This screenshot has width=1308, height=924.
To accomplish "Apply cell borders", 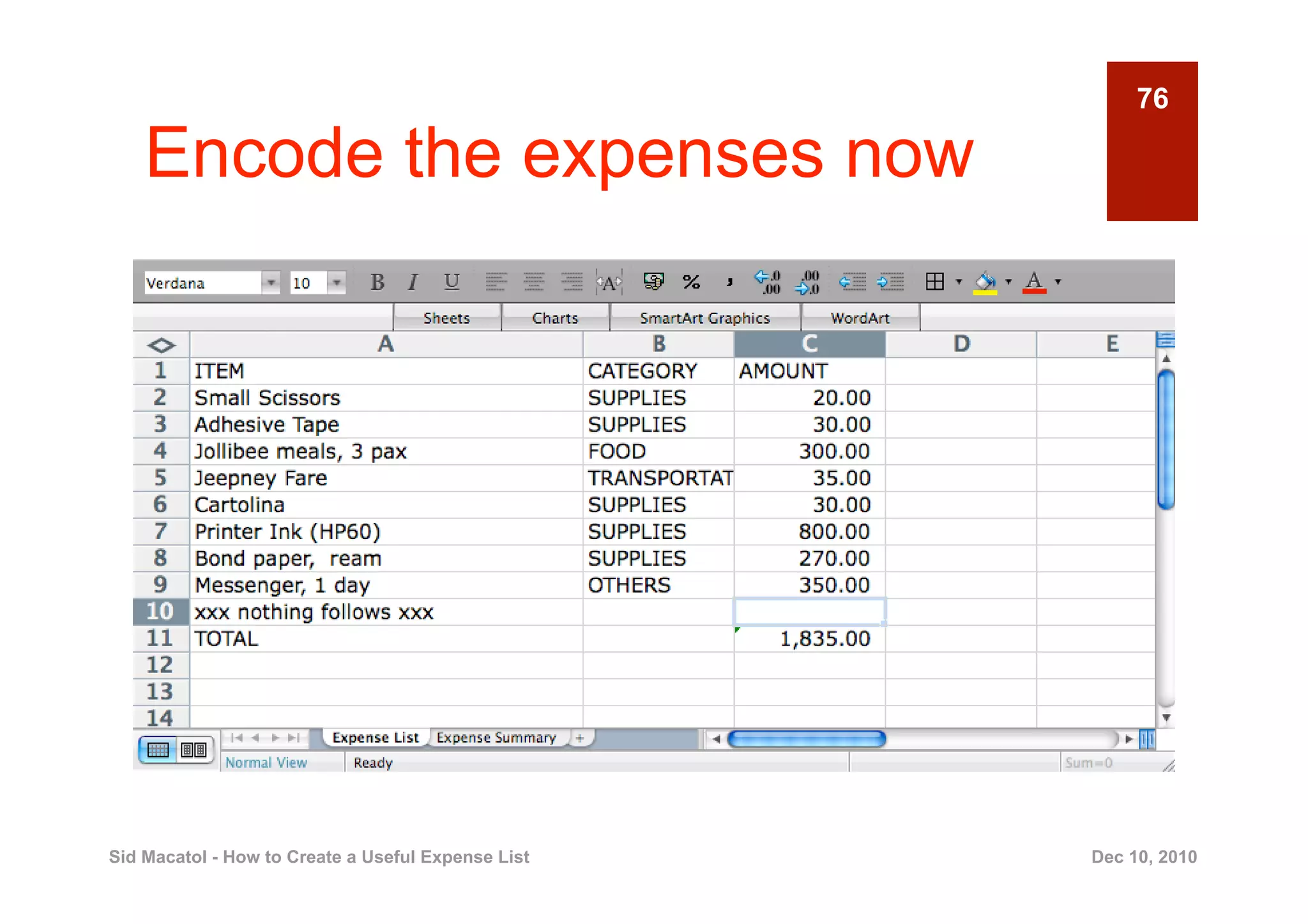I will [935, 282].
